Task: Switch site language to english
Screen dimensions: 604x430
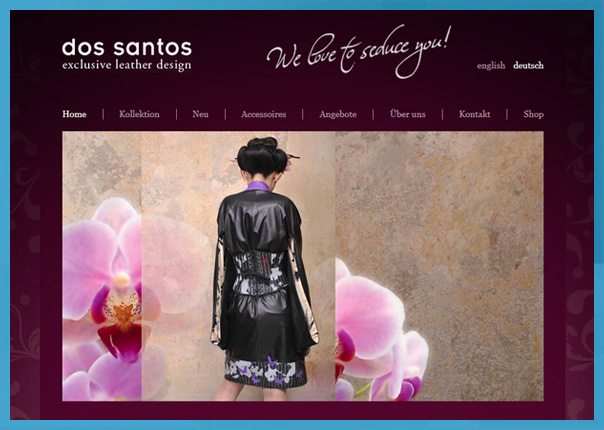Action: pyautogui.click(x=491, y=66)
